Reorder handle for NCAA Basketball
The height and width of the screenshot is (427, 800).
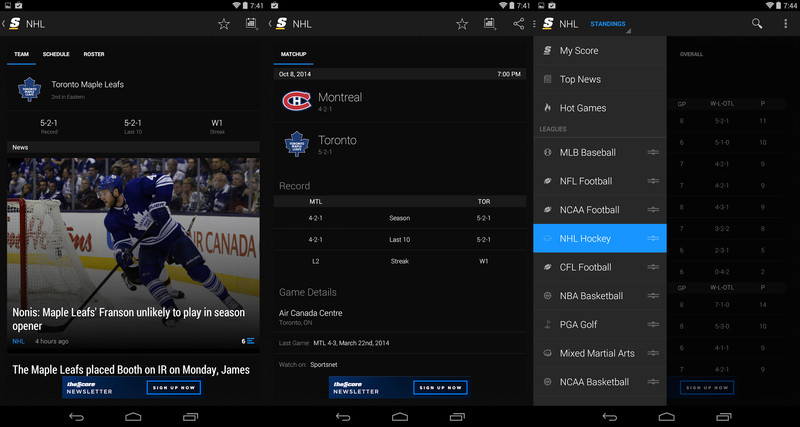tap(653, 382)
